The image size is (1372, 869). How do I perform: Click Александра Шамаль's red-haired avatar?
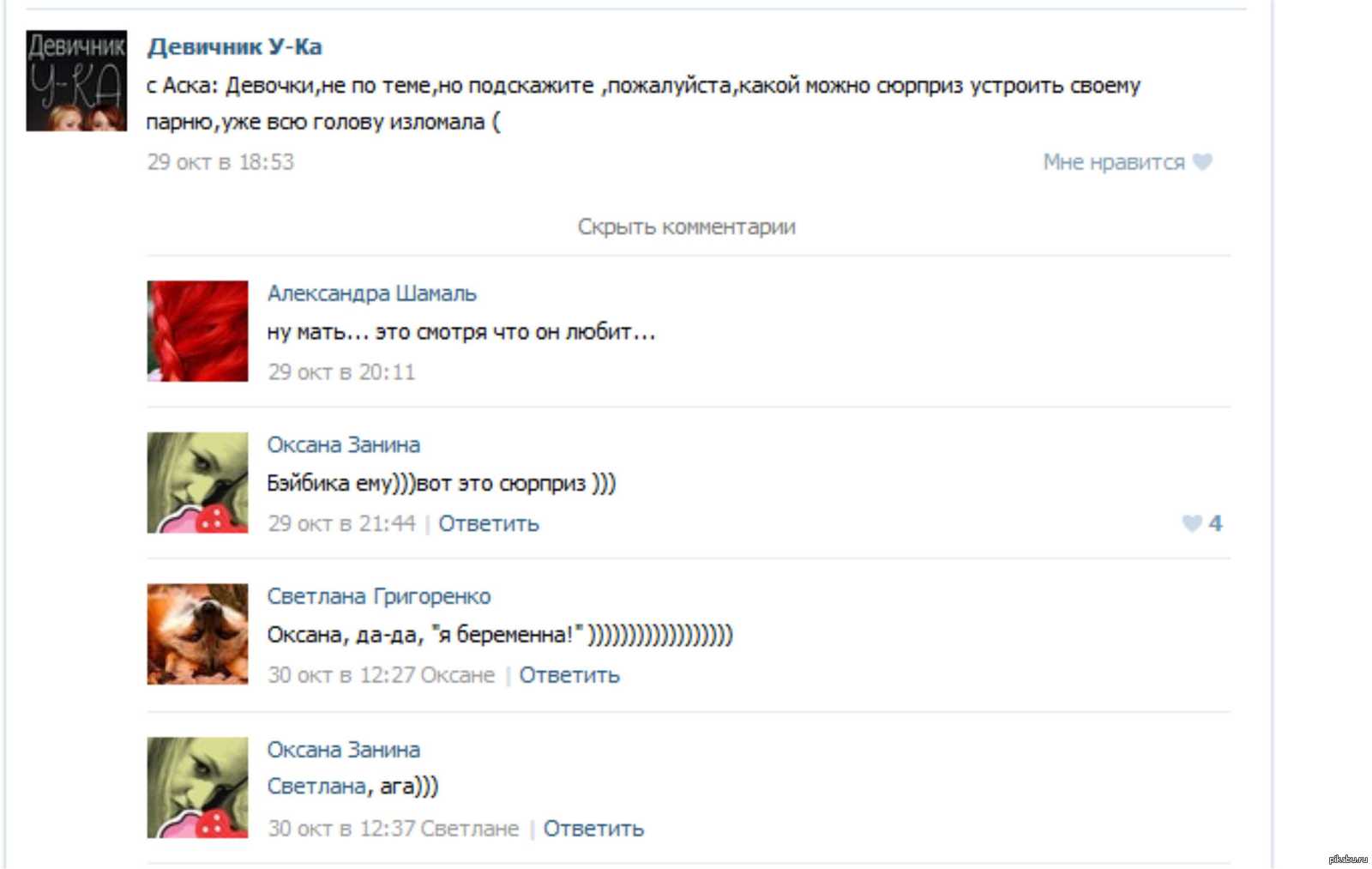point(197,331)
